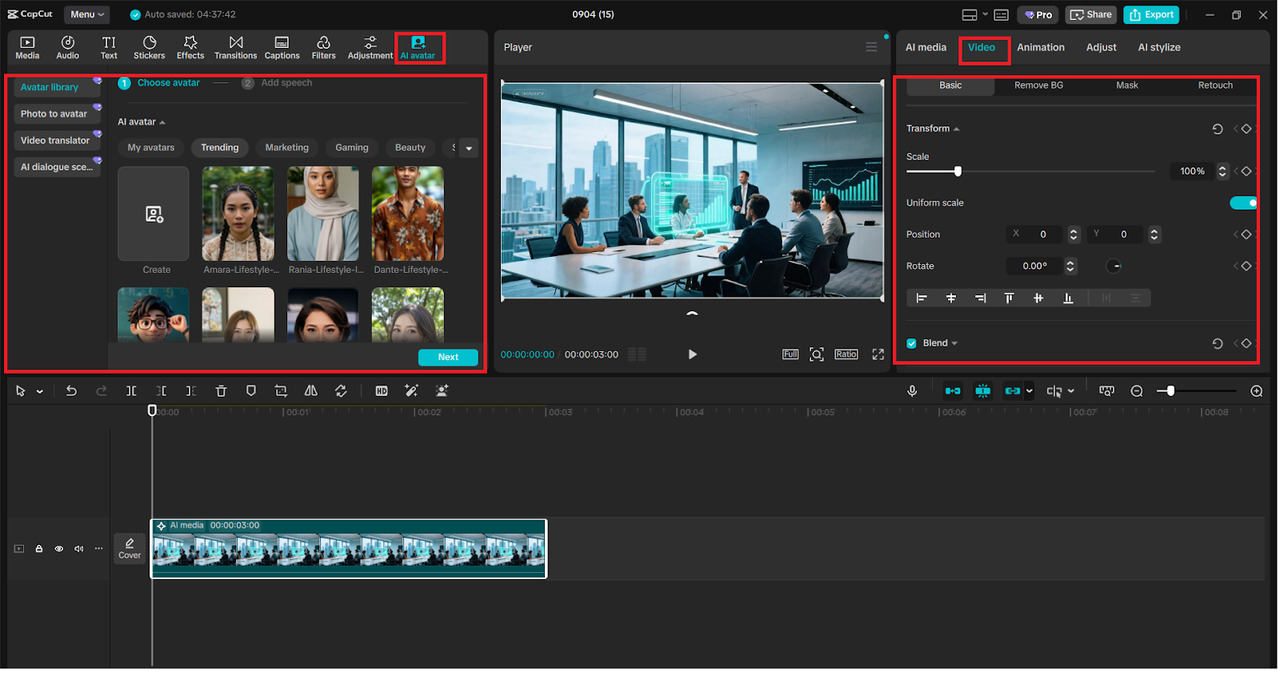Mirror the clip horizontally

[x=311, y=391]
